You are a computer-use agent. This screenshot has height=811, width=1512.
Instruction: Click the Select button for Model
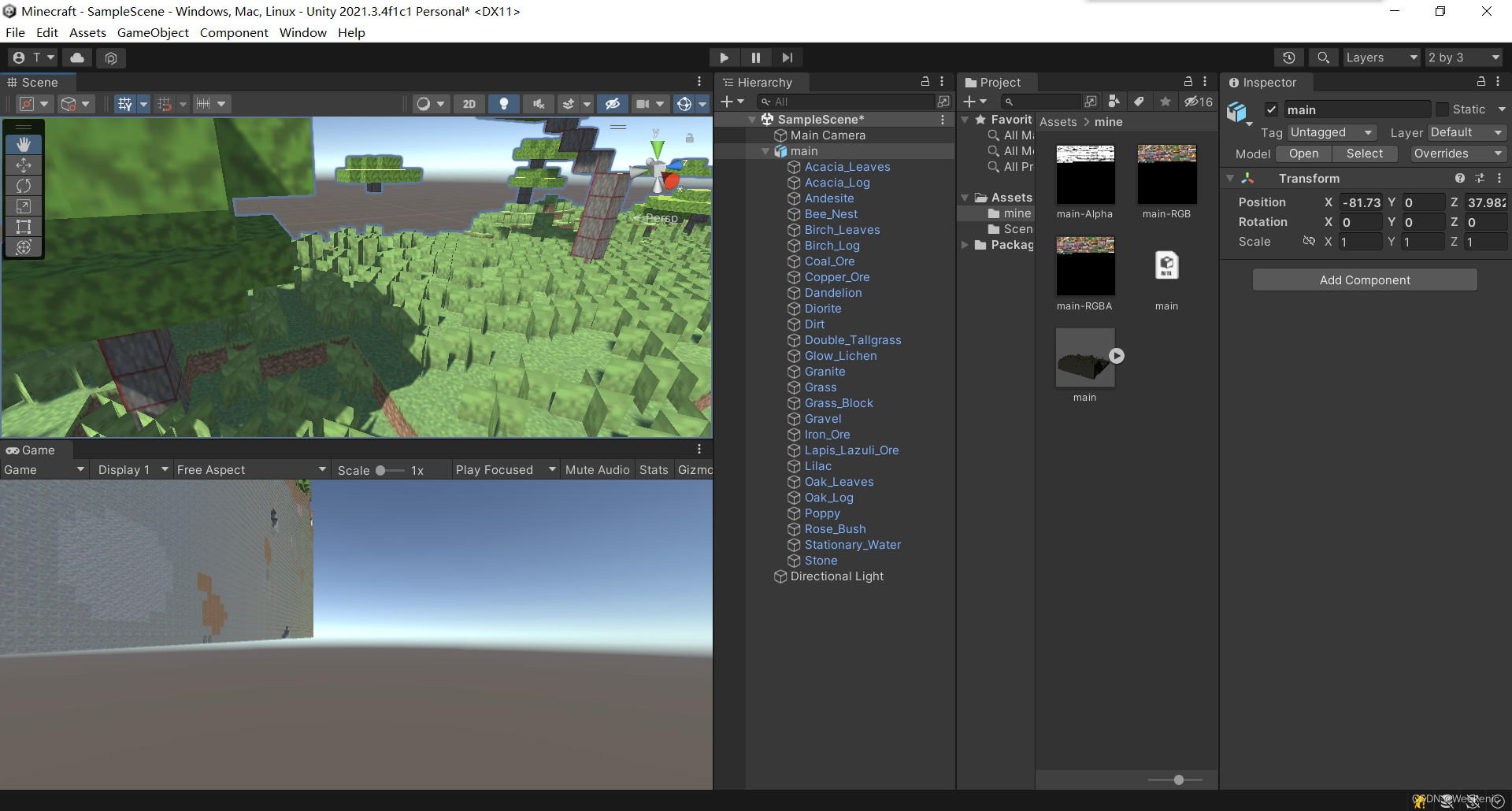(1364, 154)
